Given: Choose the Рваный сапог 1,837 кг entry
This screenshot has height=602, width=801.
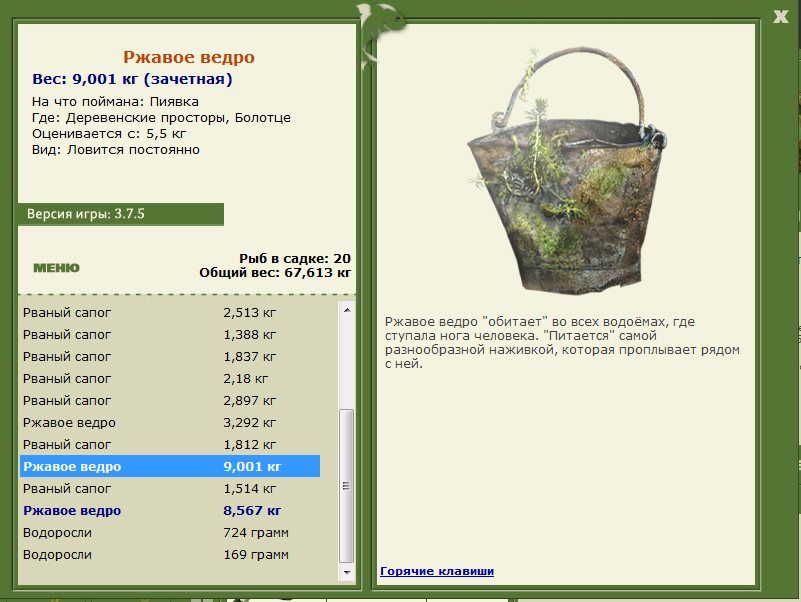Looking at the screenshot, I should tap(170, 356).
